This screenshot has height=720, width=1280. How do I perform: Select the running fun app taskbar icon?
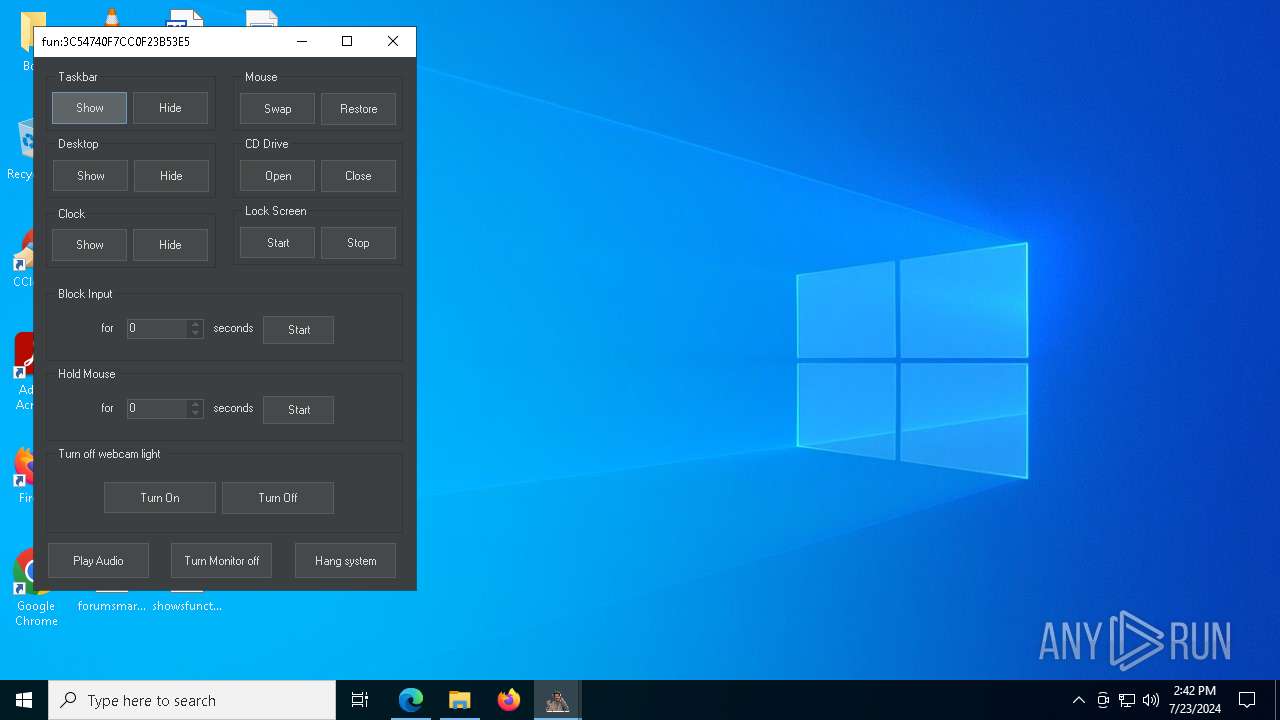click(557, 700)
